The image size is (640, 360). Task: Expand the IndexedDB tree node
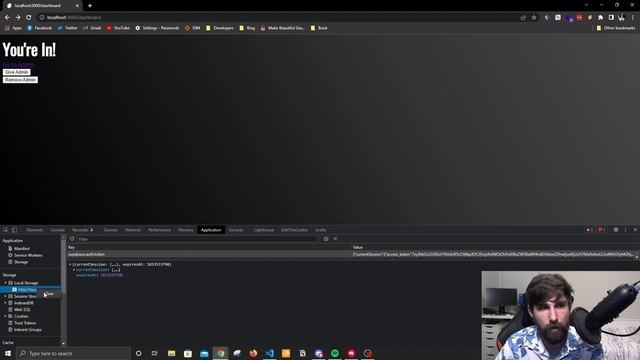pyautogui.click(x=5, y=303)
